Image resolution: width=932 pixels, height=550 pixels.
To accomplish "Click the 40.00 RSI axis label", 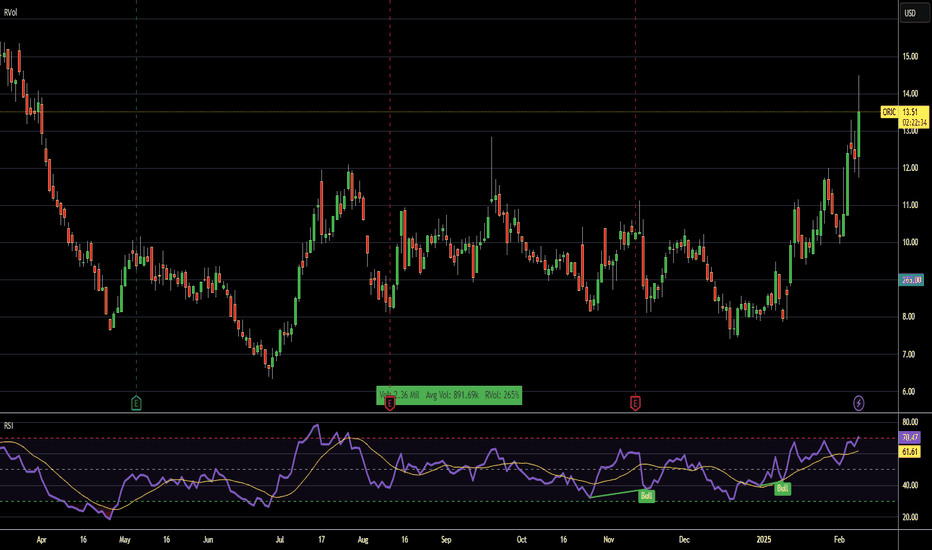I will tap(910, 485).
